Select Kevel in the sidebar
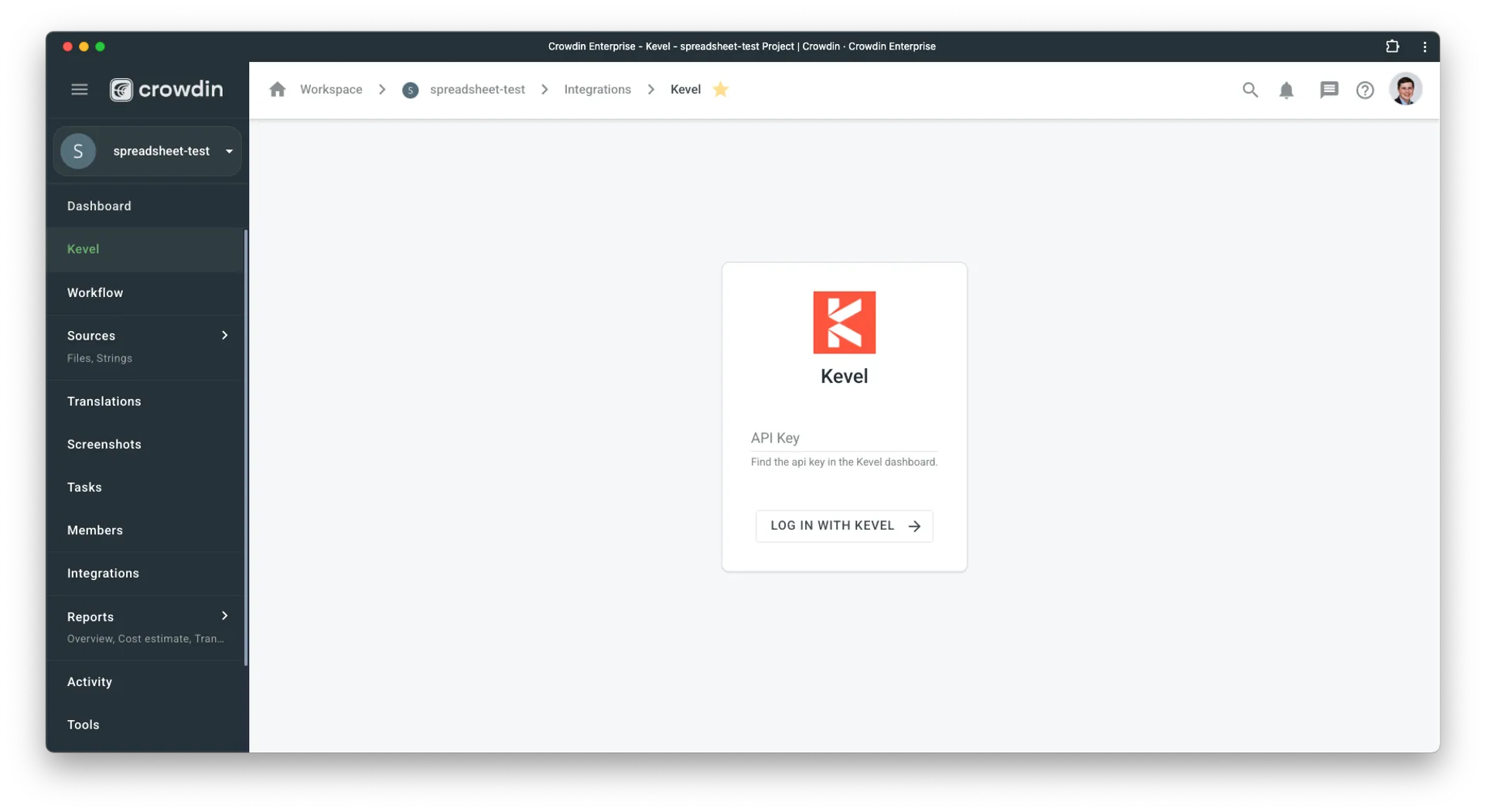The height and width of the screenshot is (812, 1485). 145,249
